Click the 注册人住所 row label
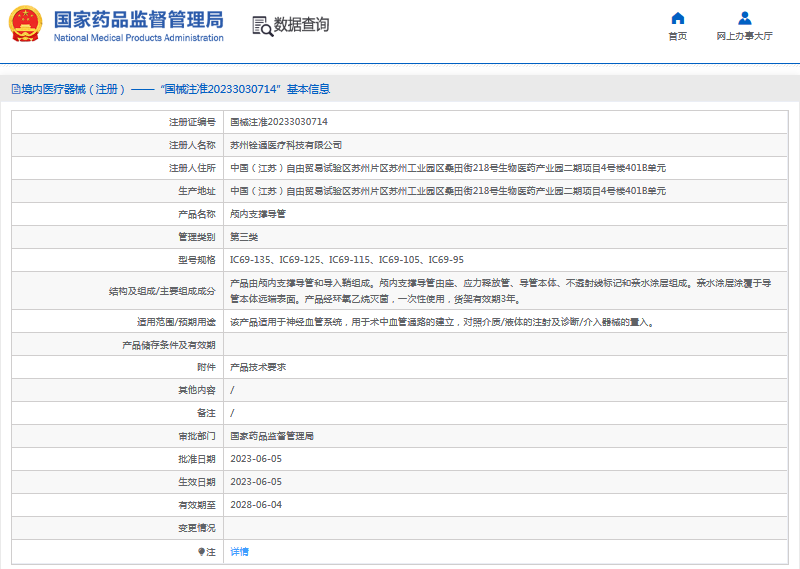 pyautogui.click(x=192, y=168)
